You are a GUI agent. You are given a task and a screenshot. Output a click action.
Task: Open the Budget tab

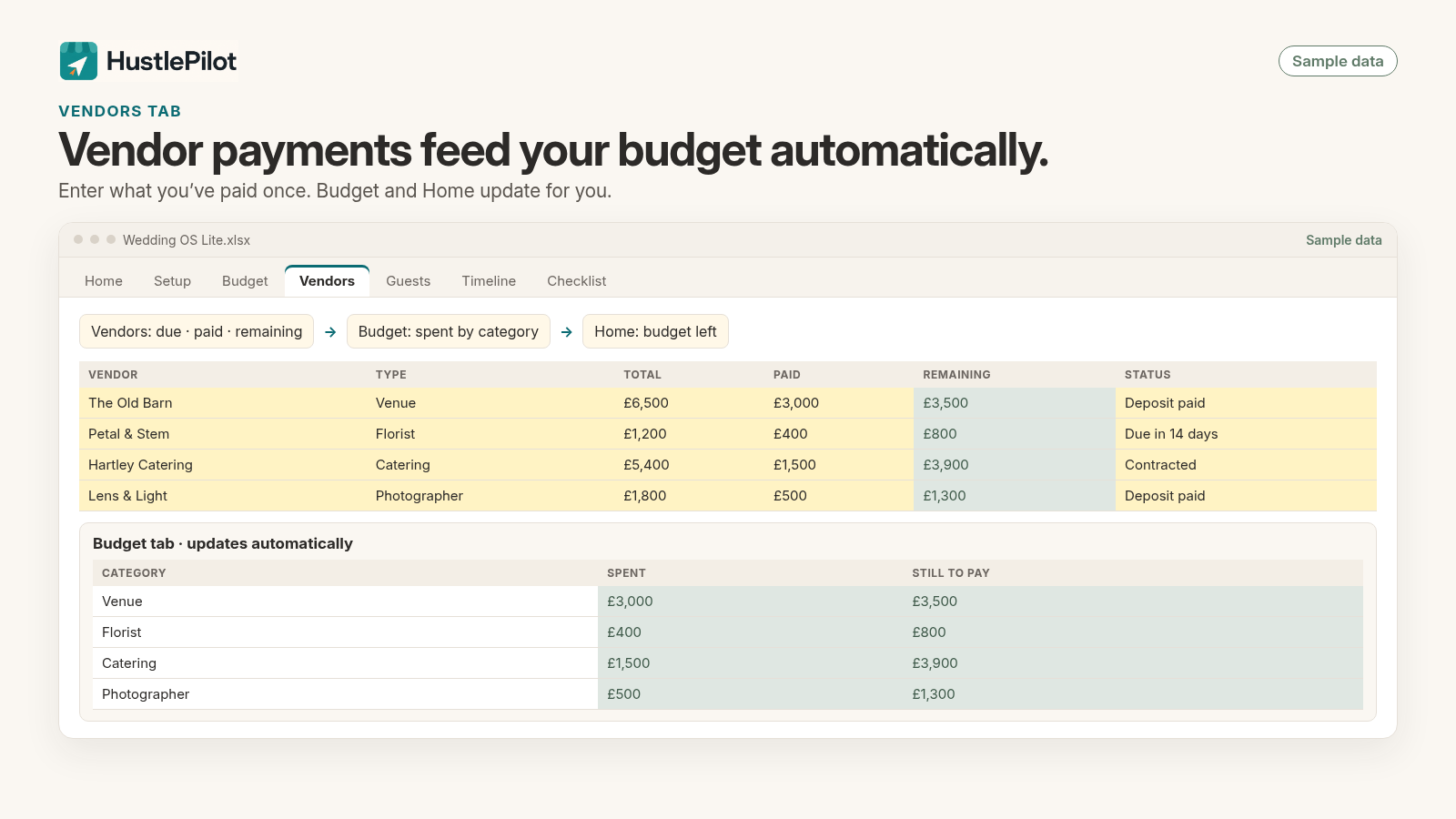coord(245,281)
